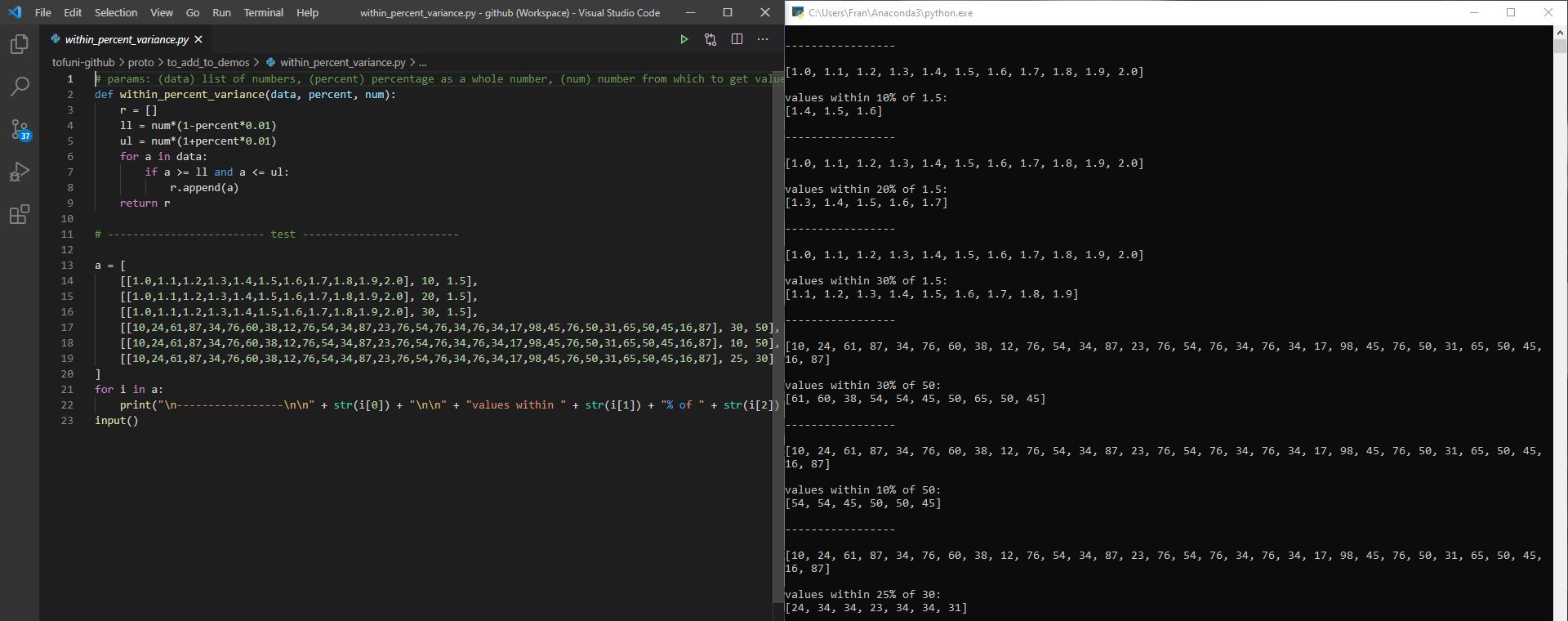Click 'values within 20% of 1.5:' in console
Viewport: 1568px width, 621px height.
866,189
